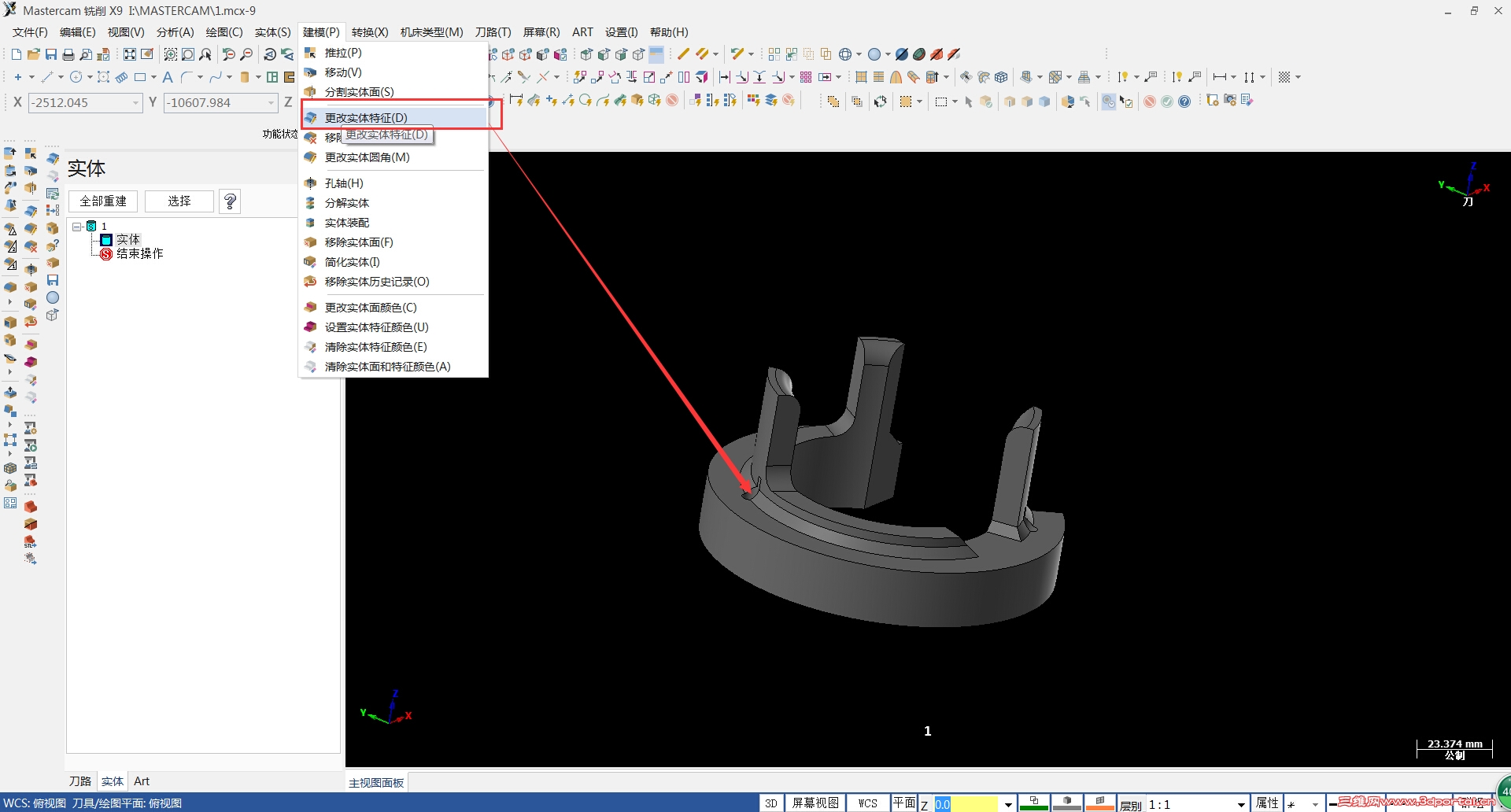The width and height of the screenshot is (1511, 812).
Task: Select 简化实体(I) from dropdown menu
Action: coord(393,262)
